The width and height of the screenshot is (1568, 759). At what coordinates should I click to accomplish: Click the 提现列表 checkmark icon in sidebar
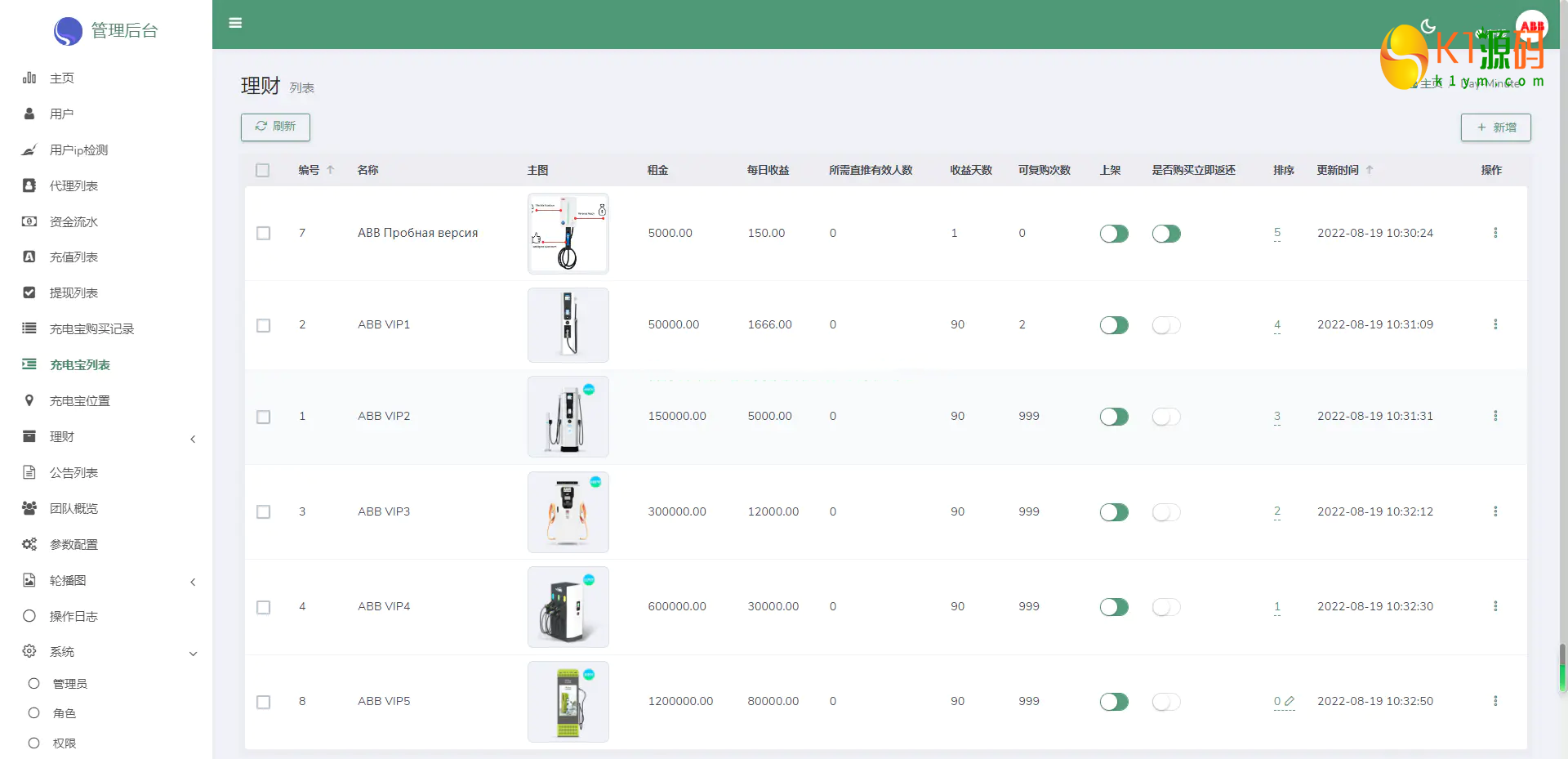29,292
